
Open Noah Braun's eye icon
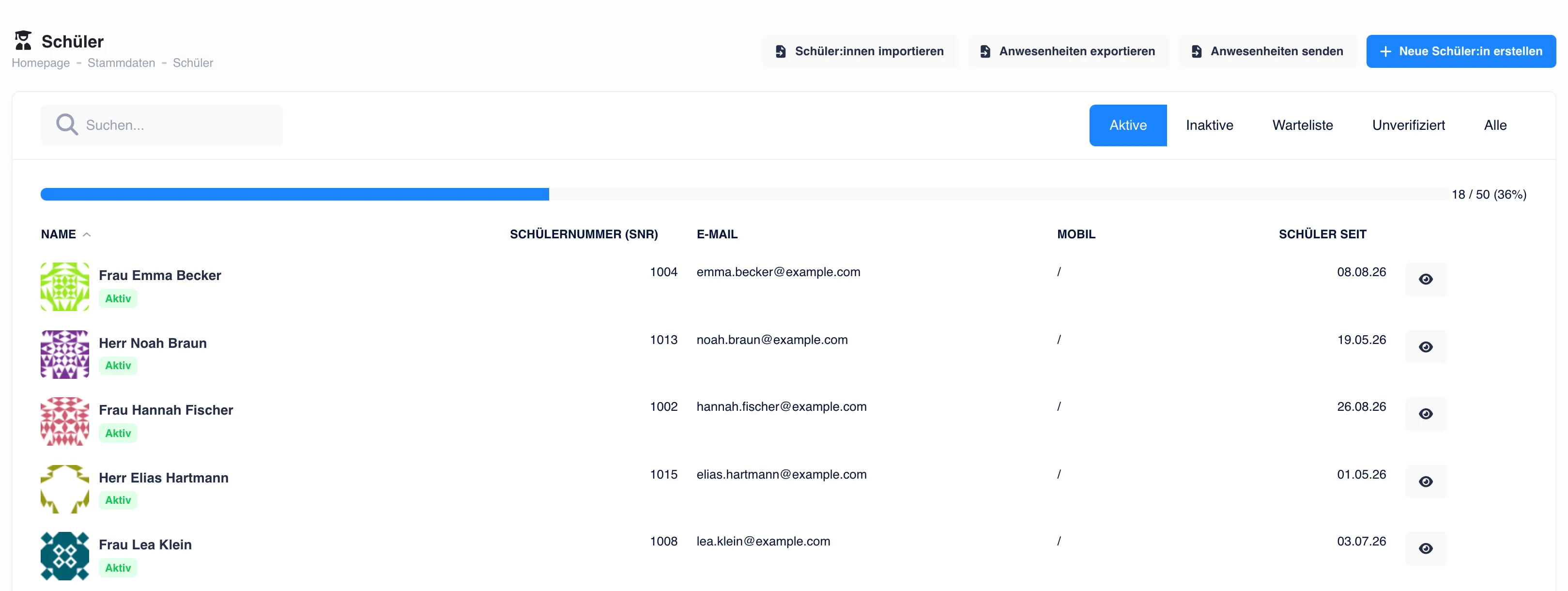(1426, 347)
